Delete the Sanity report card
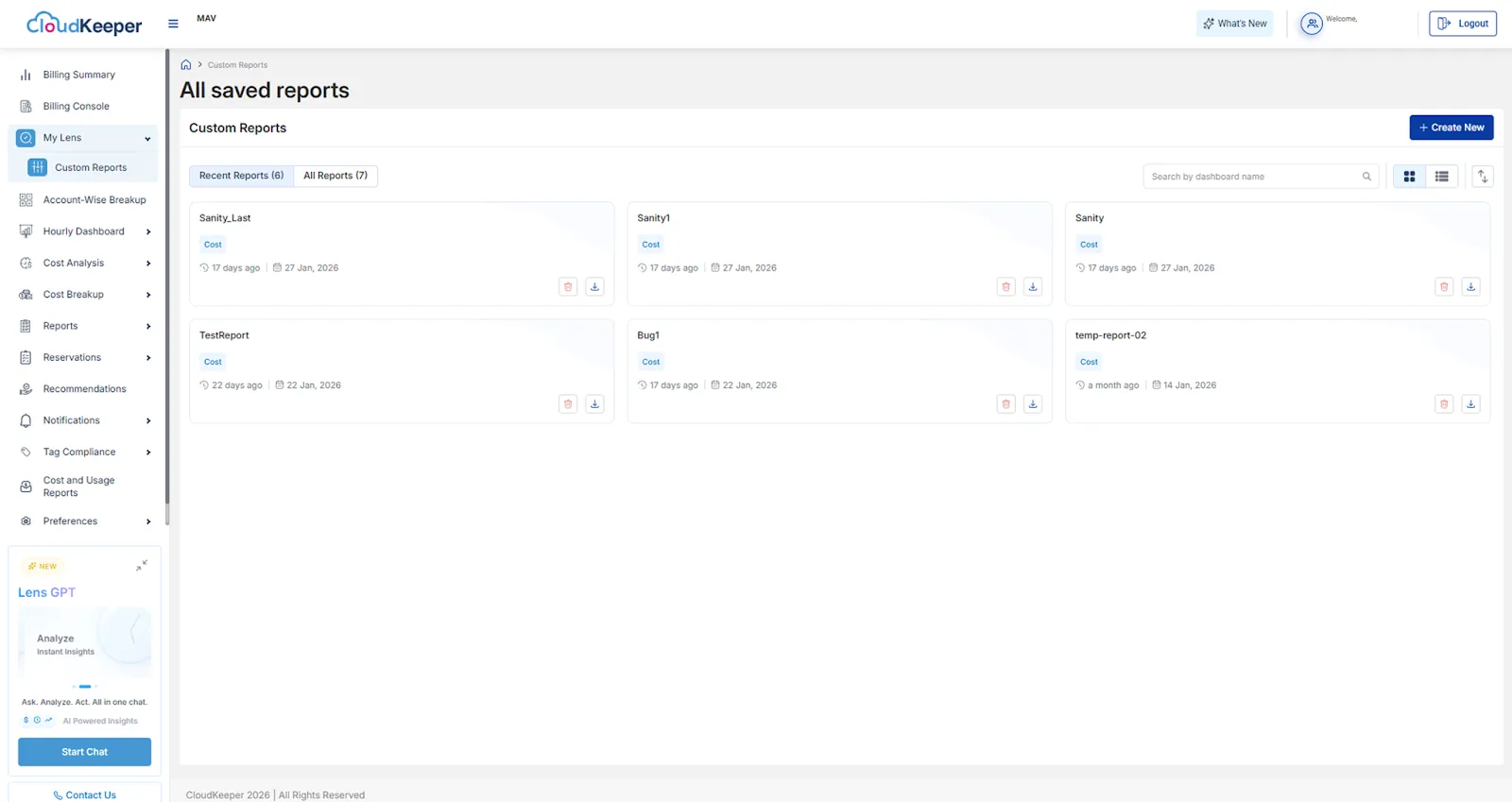 [1444, 286]
